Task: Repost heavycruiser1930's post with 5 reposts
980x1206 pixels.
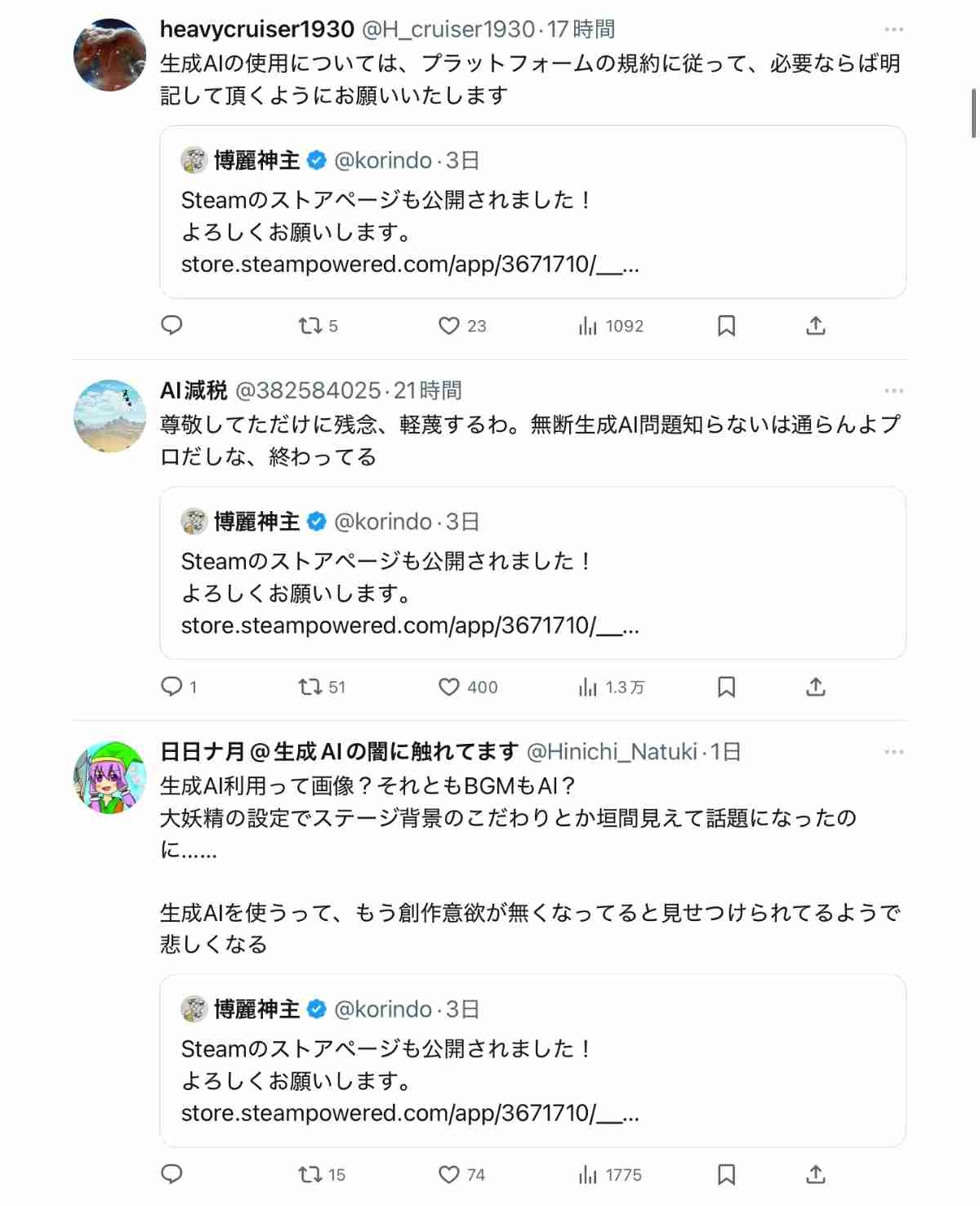Action: (310, 326)
